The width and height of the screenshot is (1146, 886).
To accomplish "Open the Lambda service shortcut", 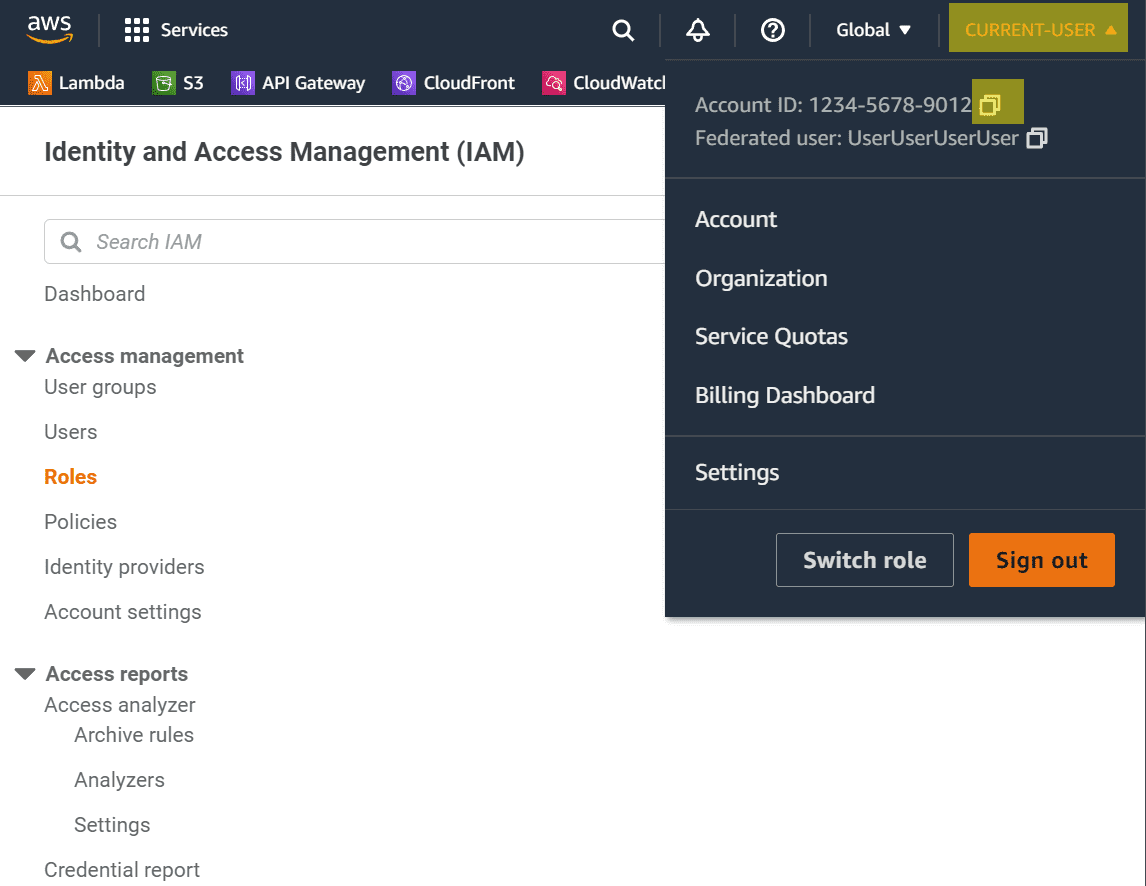I will click(x=77, y=83).
